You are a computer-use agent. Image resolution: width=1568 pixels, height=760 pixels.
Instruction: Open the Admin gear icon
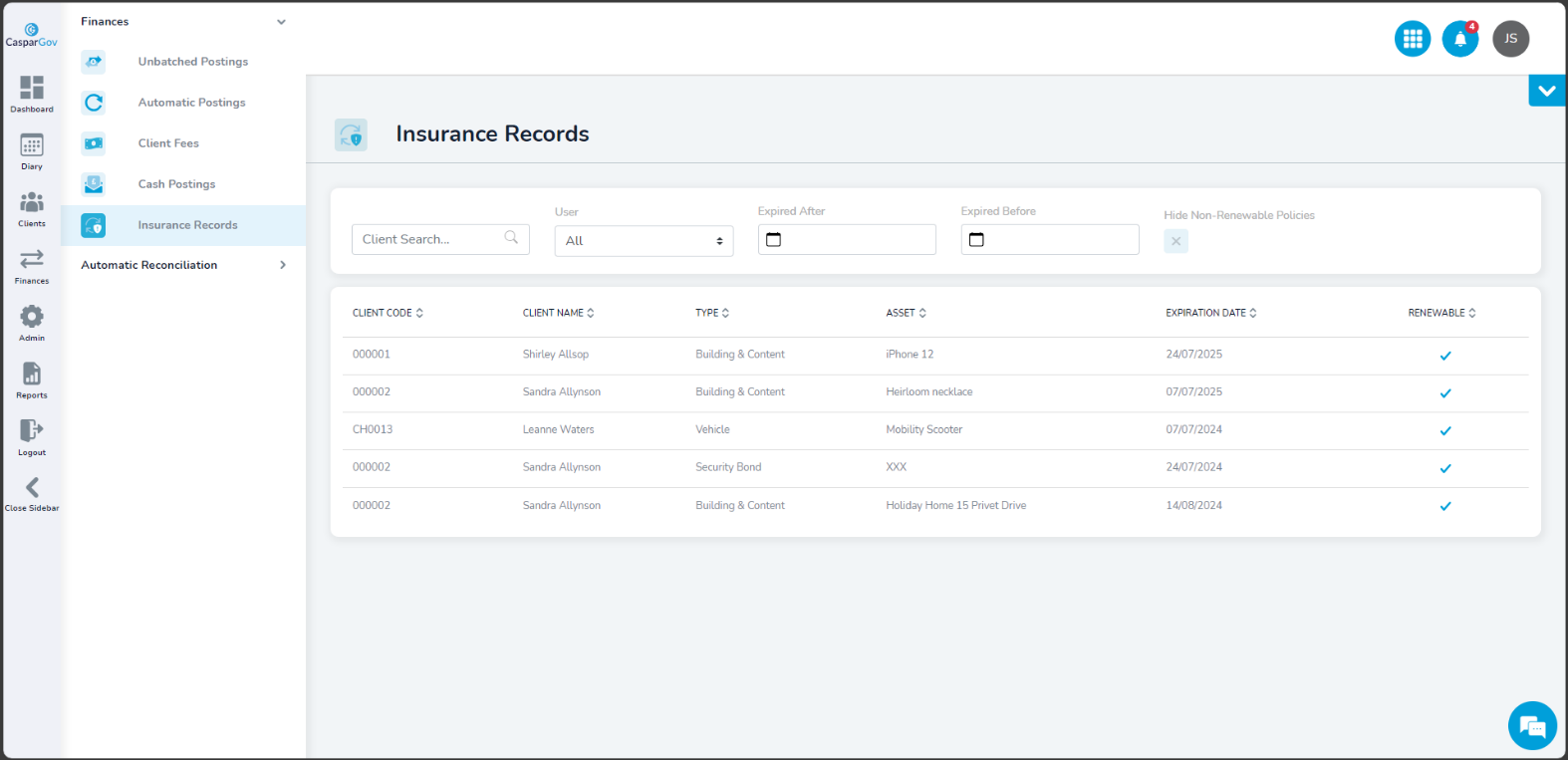[32, 321]
